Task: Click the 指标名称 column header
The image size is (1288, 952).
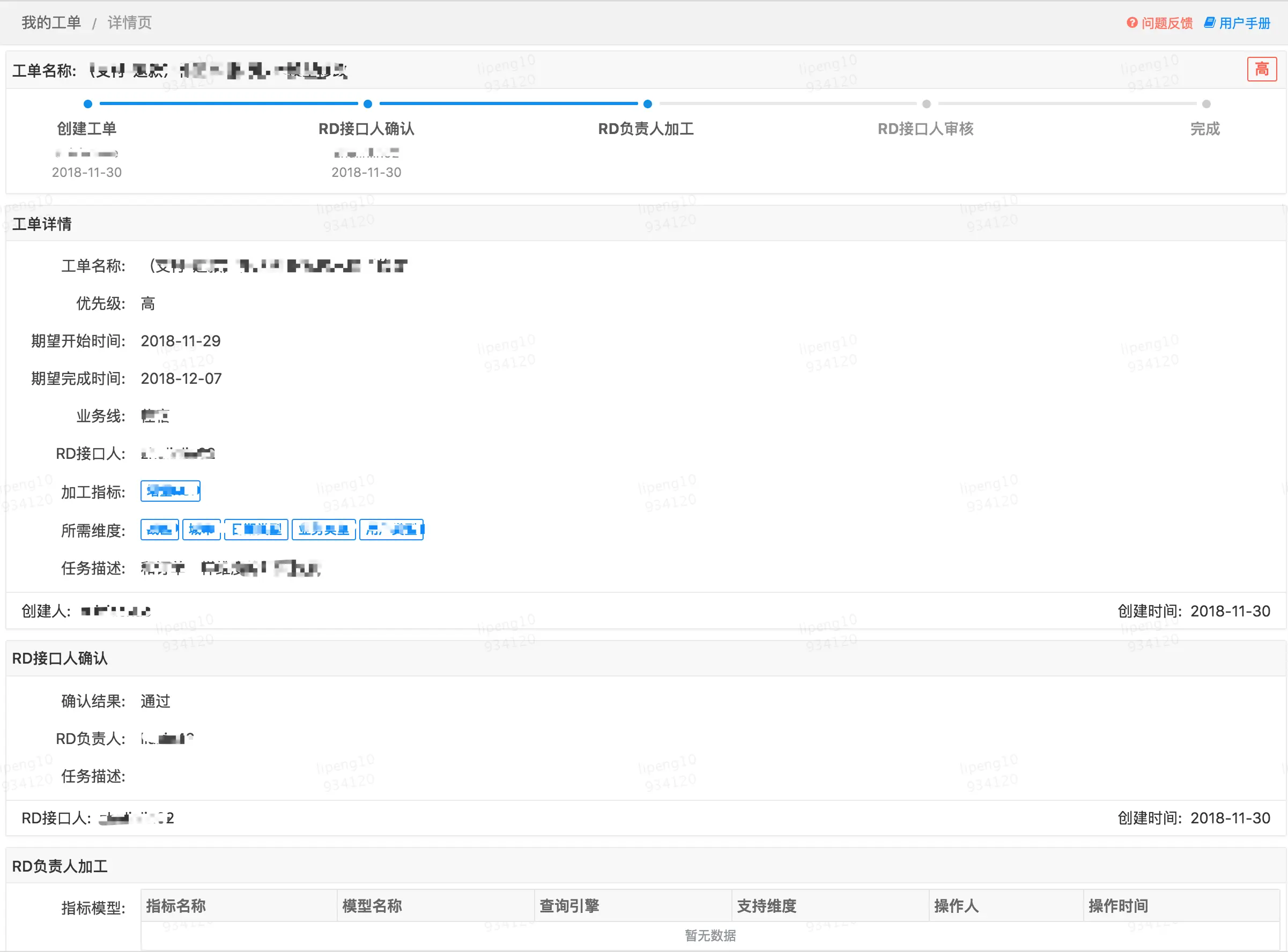Action: coord(176,906)
